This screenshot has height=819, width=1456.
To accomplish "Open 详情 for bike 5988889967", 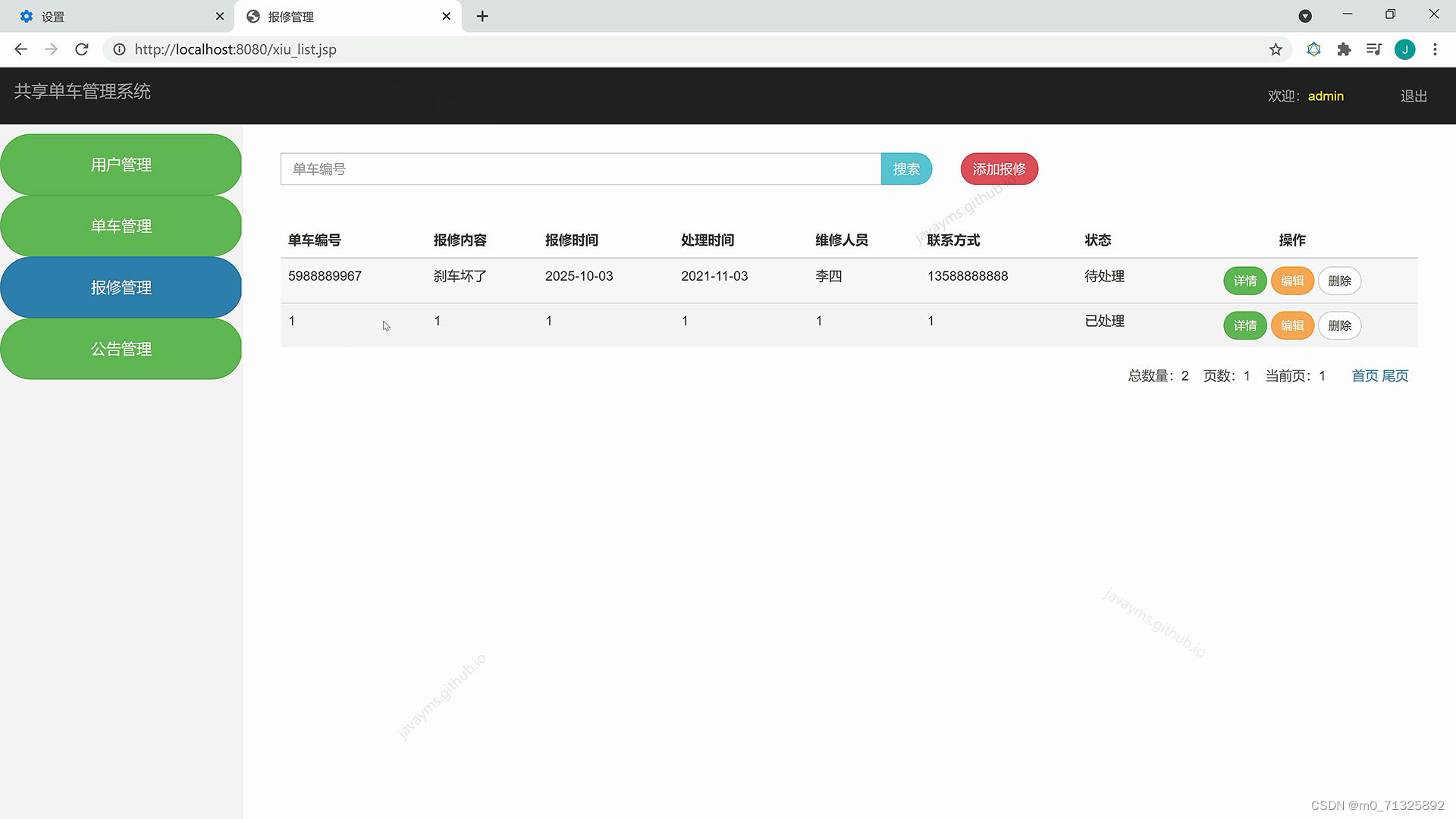I will click(x=1244, y=281).
